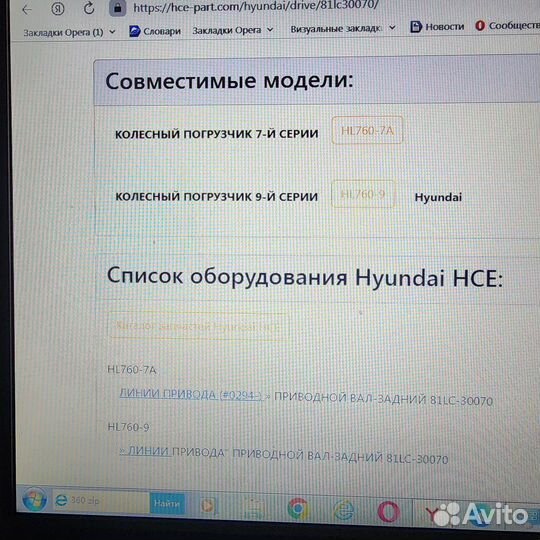Open the ЛИНИИ ПРИВОДА link under HL760-9
Viewport: 540px width, 540px height.
tap(172, 451)
